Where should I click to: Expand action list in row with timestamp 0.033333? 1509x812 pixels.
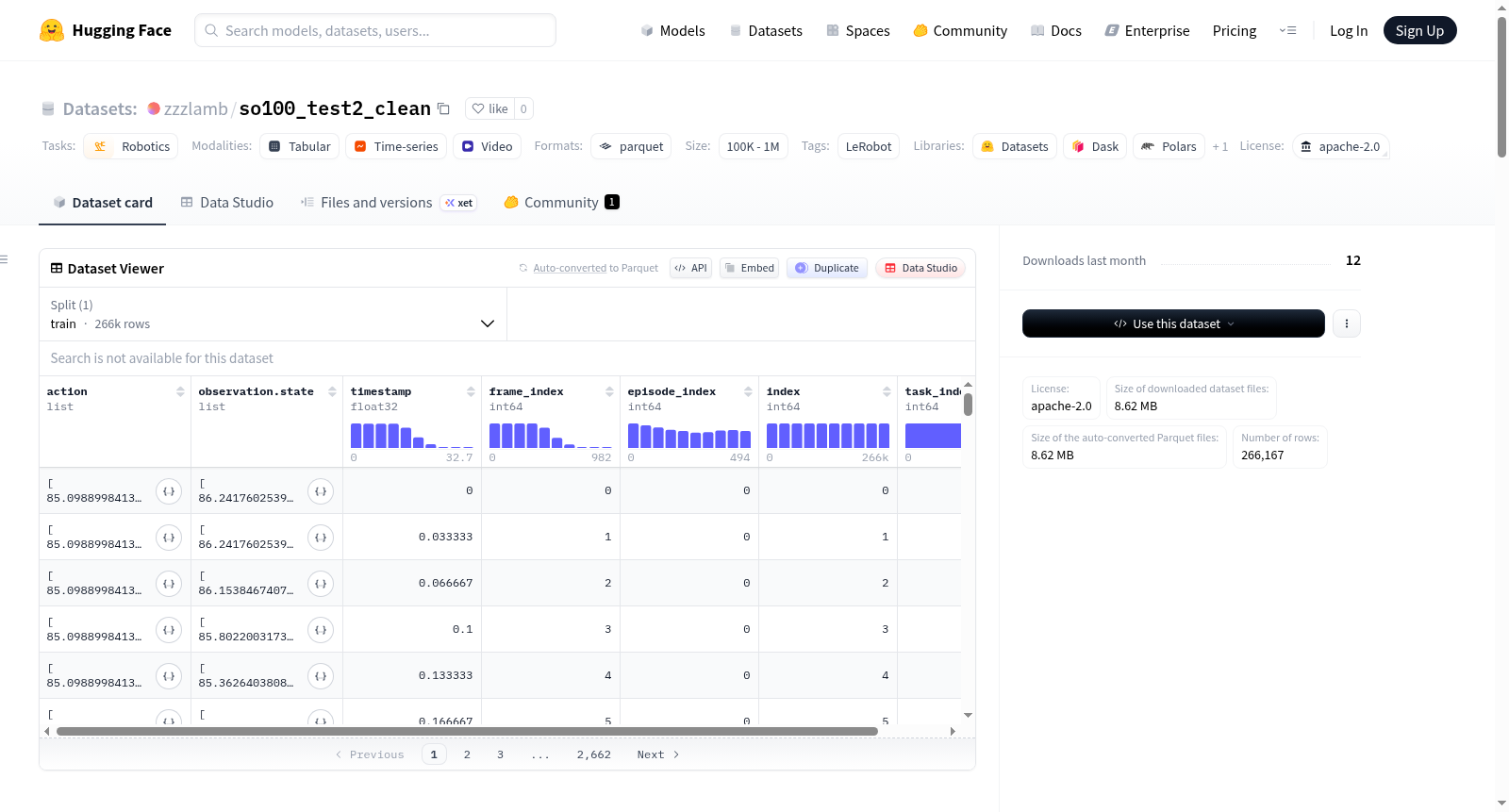coord(169,538)
